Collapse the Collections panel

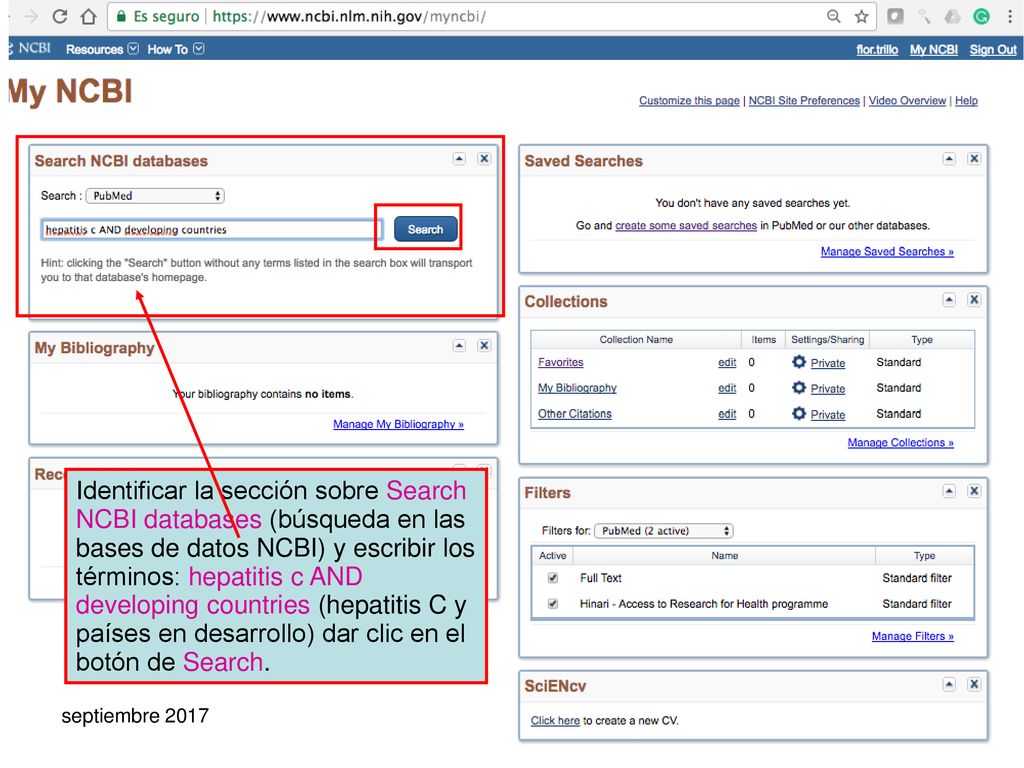coord(949,300)
